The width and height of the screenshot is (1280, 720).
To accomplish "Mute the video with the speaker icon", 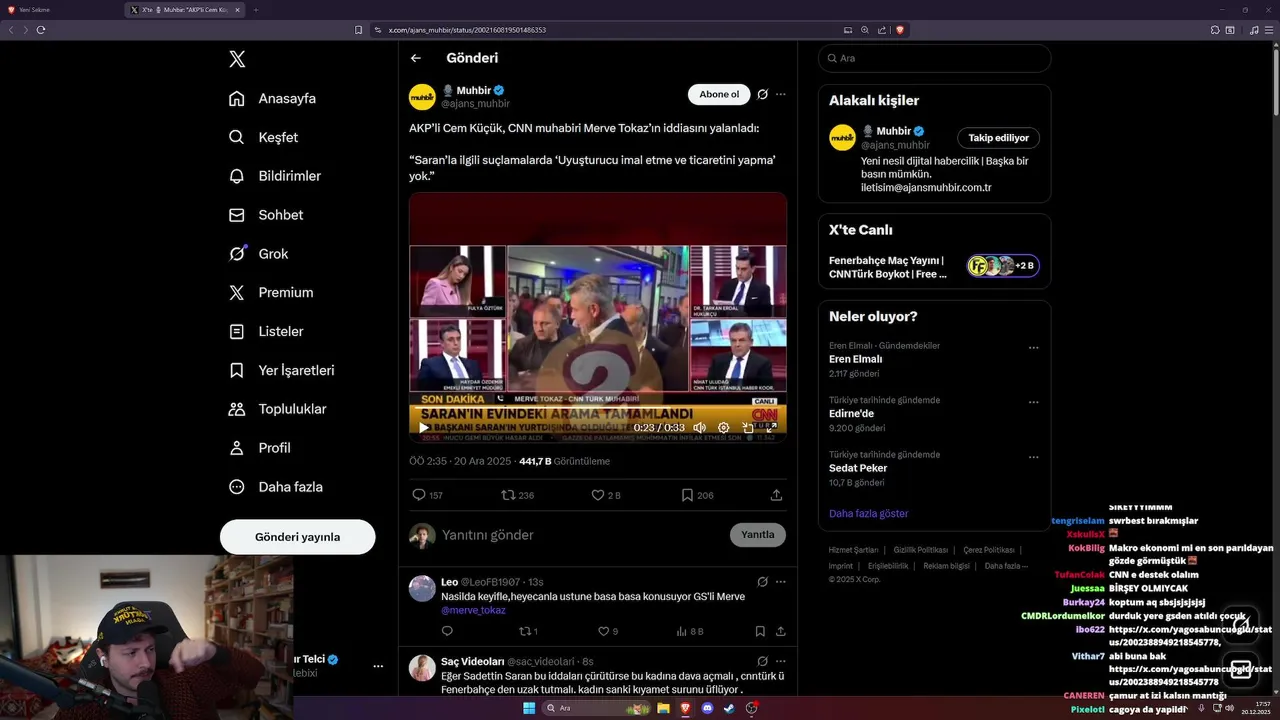I will [699, 427].
